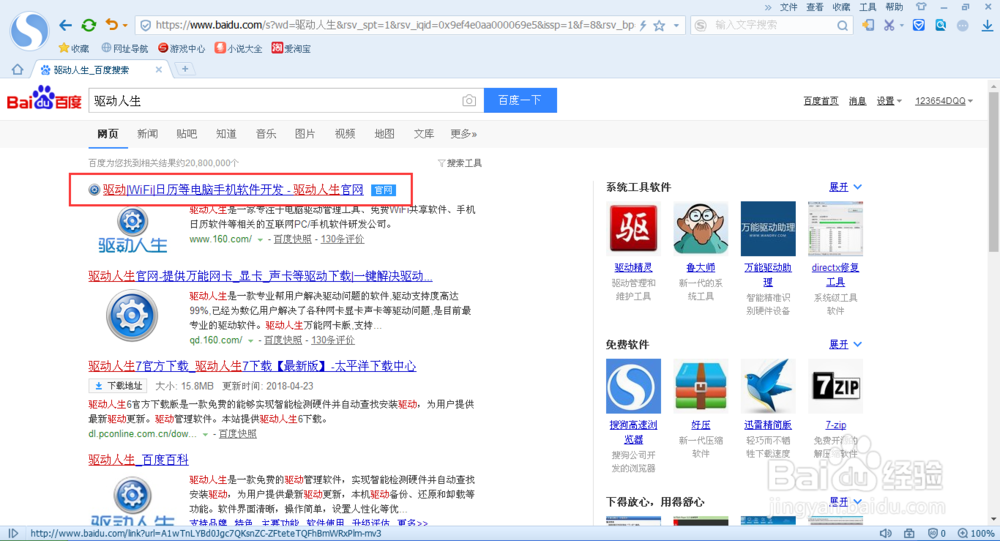The width and height of the screenshot is (1000, 541).
Task: Close the 驱动人生_百度搜索 tab
Action: 159,70
